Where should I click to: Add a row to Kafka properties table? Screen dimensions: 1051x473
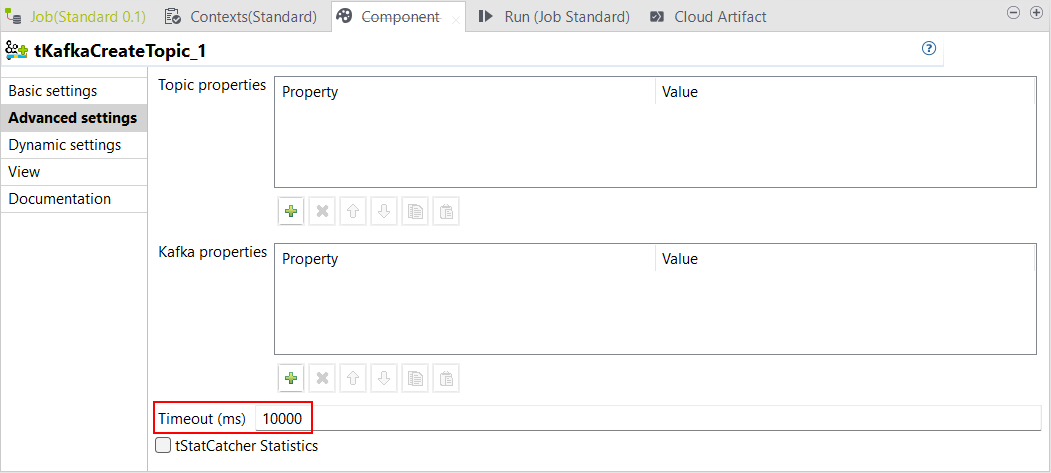(291, 378)
